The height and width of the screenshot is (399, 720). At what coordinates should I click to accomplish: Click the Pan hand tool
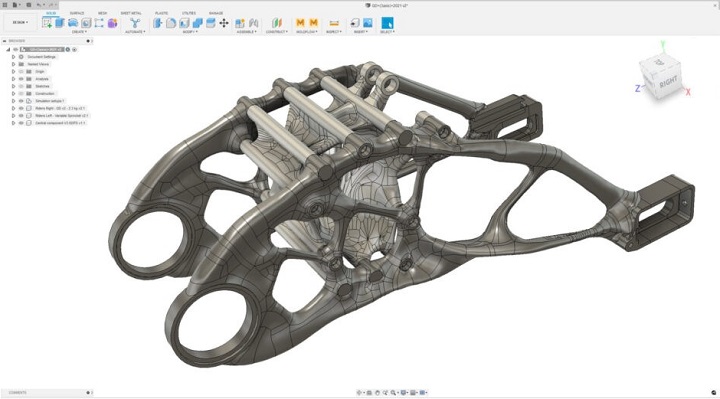(377, 393)
